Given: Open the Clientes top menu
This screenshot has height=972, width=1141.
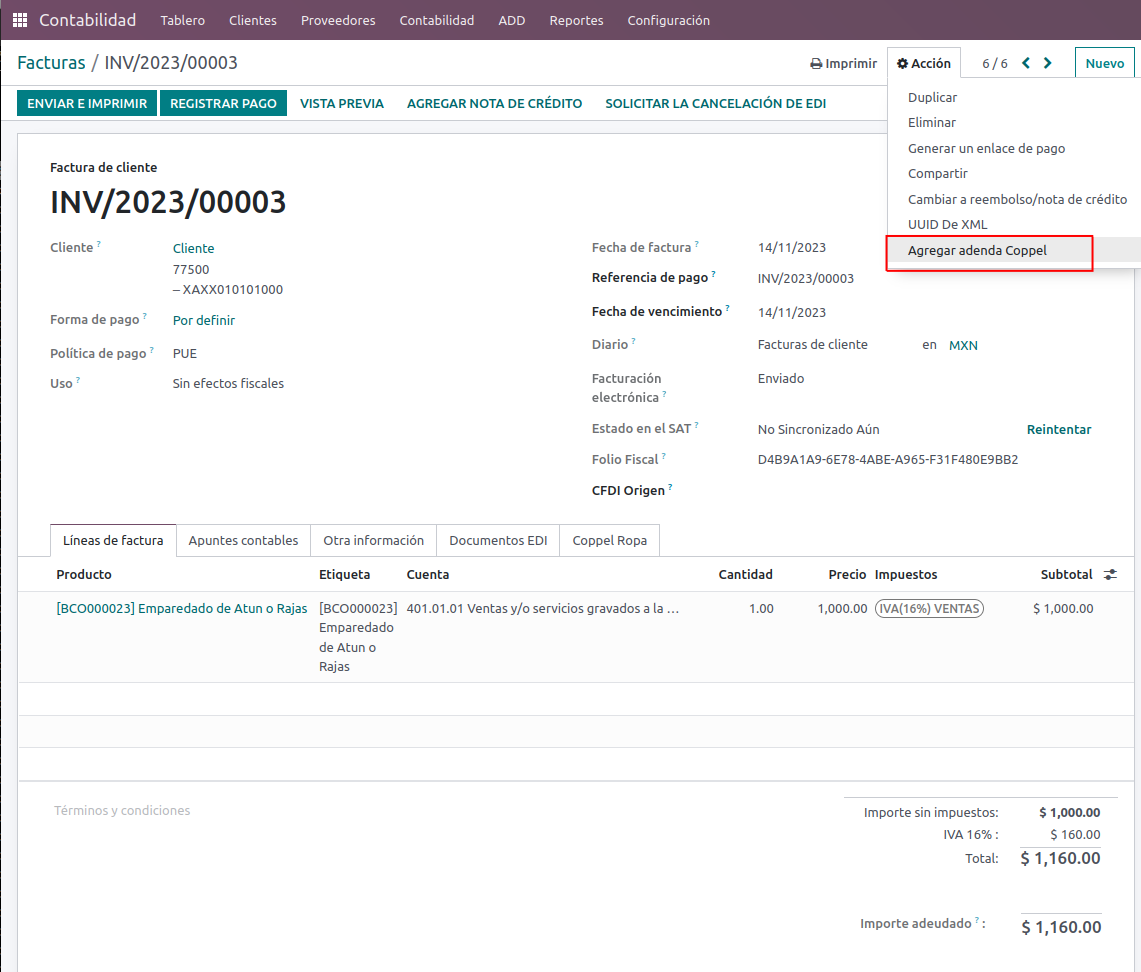Looking at the screenshot, I should pos(252,20).
